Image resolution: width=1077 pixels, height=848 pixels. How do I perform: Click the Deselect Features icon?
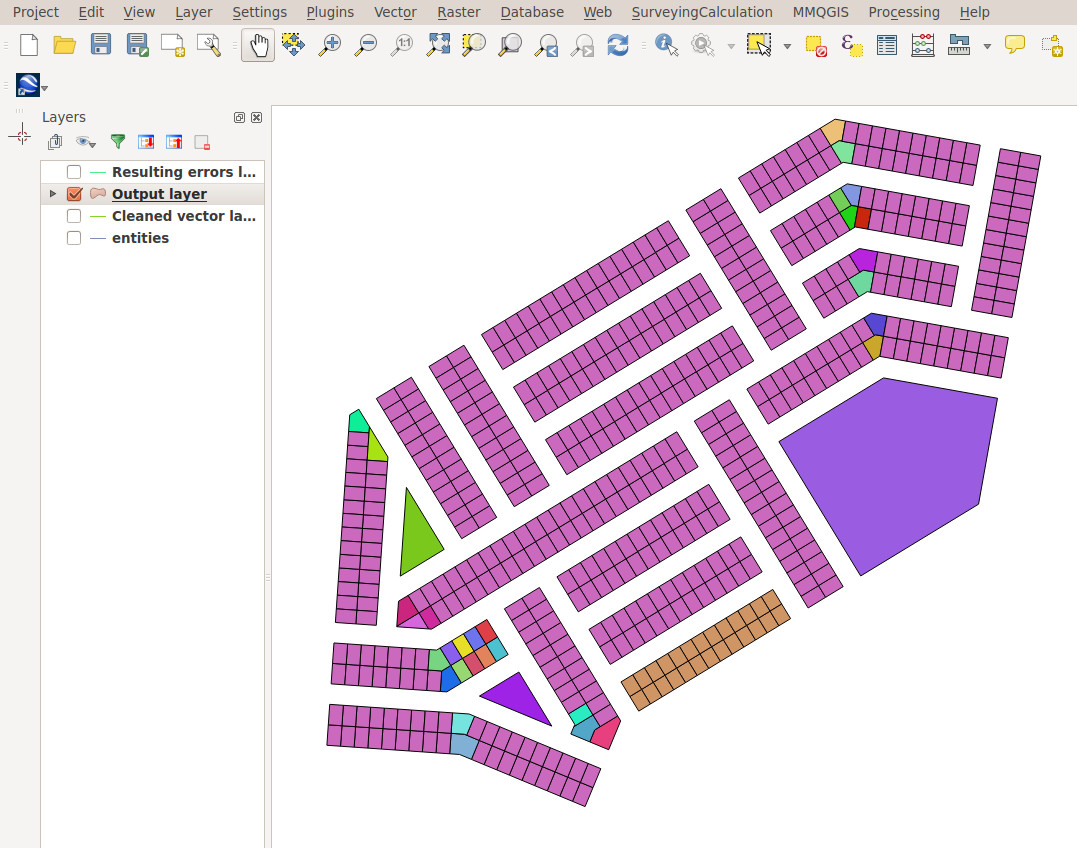pos(816,45)
